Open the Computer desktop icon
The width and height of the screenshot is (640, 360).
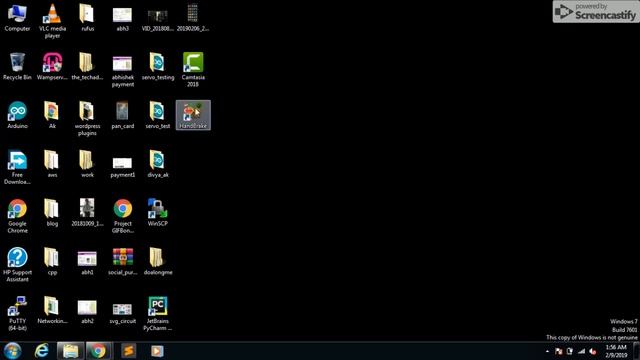point(17,18)
